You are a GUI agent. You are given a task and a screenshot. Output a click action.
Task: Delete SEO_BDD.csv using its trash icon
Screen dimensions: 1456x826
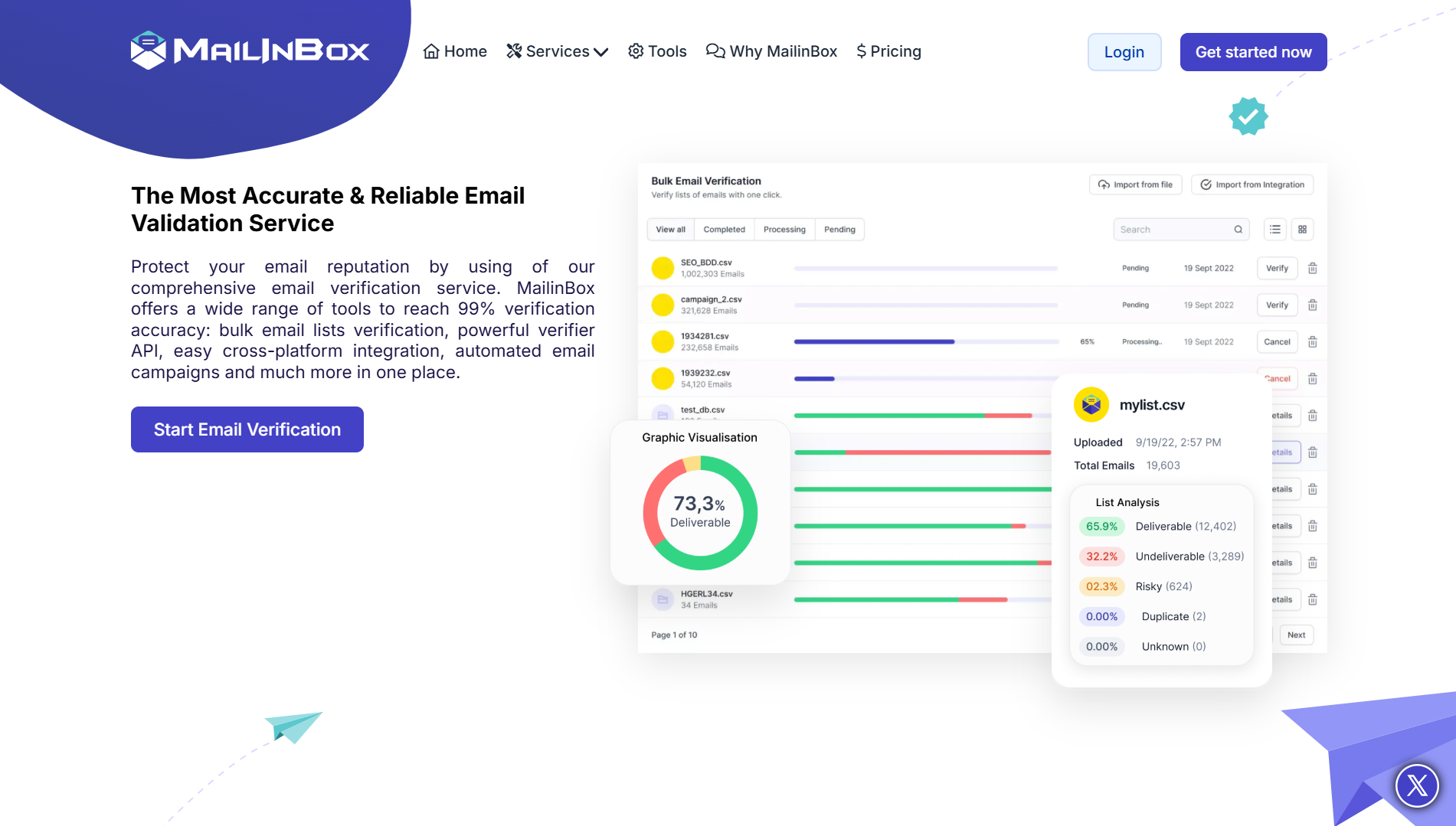click(x=1312, y=268)
